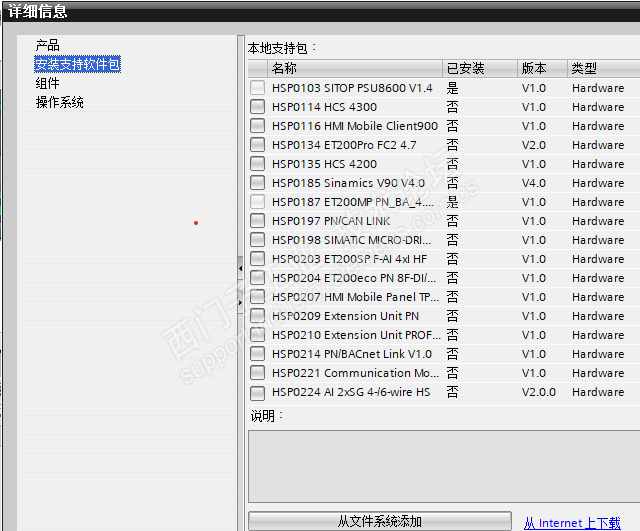Select 安装支持软件包 in the left navigation
Image resolution: width=640 pixels, height=531 pixels.
click(x=78, y=64)
